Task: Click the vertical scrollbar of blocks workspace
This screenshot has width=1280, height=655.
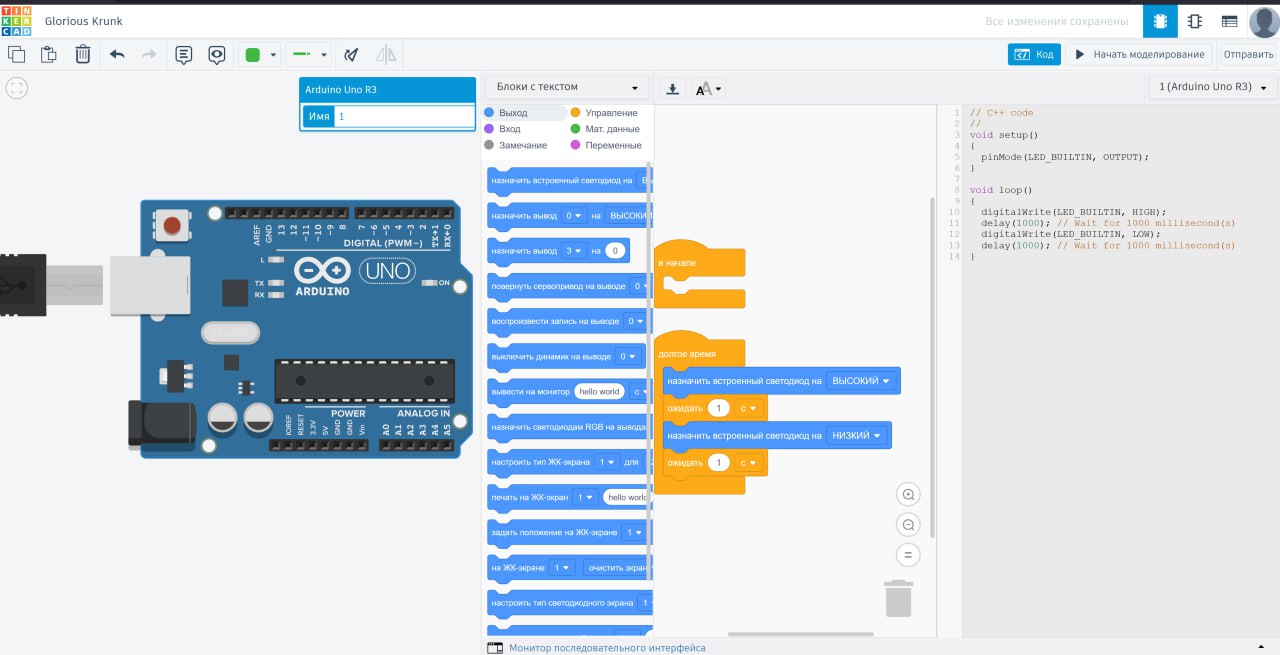Action: 932,366
